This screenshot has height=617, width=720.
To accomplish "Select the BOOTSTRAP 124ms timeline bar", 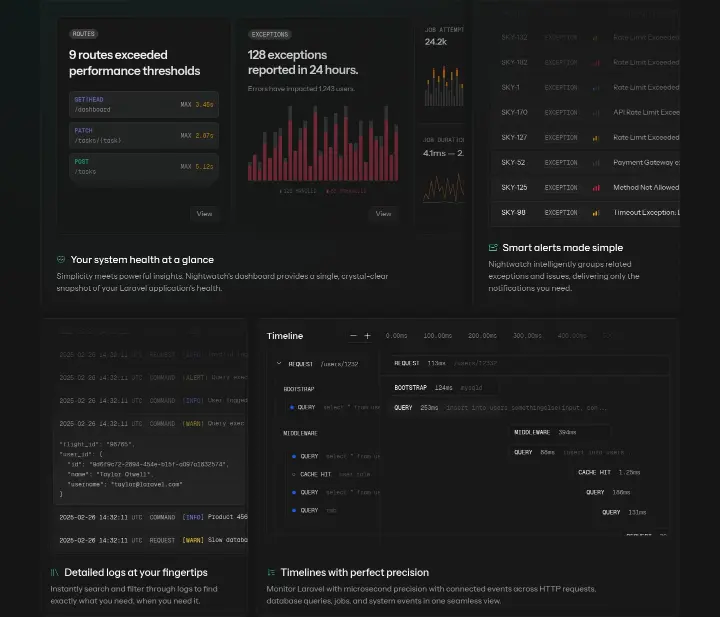I will 444,388.
